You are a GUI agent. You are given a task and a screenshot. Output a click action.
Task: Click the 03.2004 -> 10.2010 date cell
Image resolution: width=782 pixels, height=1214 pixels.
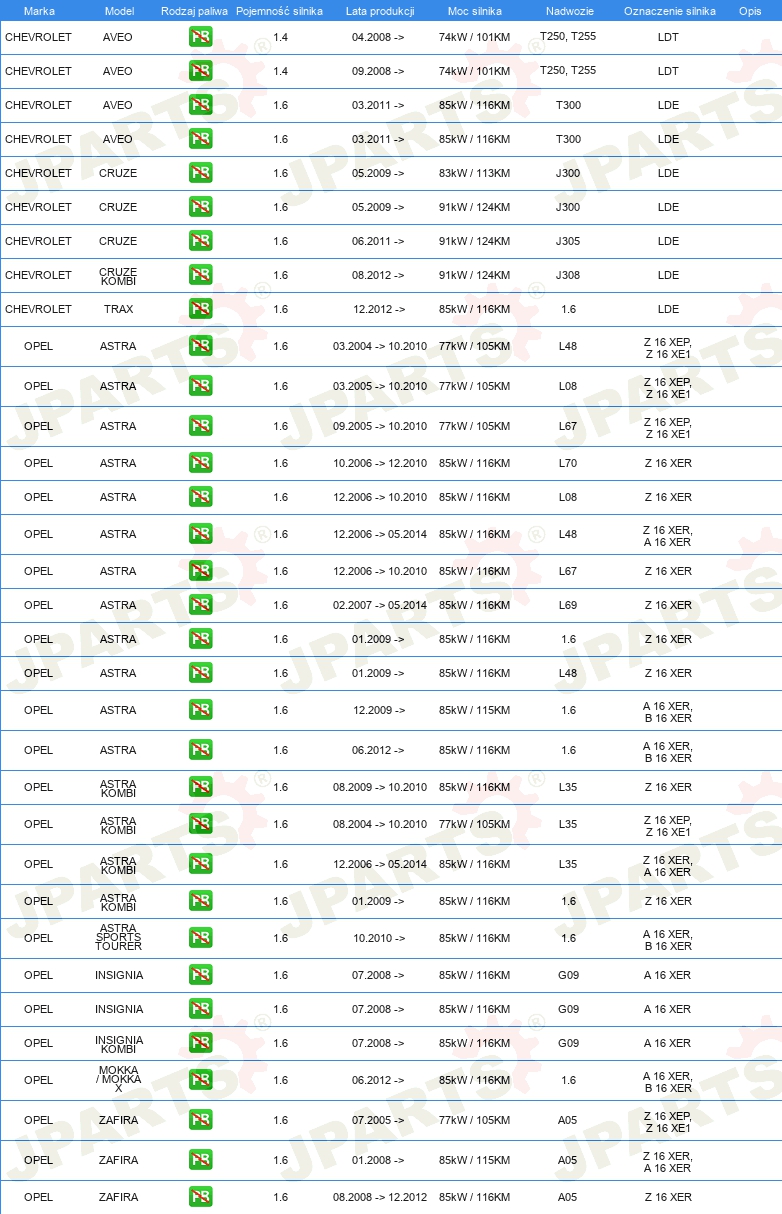(380, 346)
